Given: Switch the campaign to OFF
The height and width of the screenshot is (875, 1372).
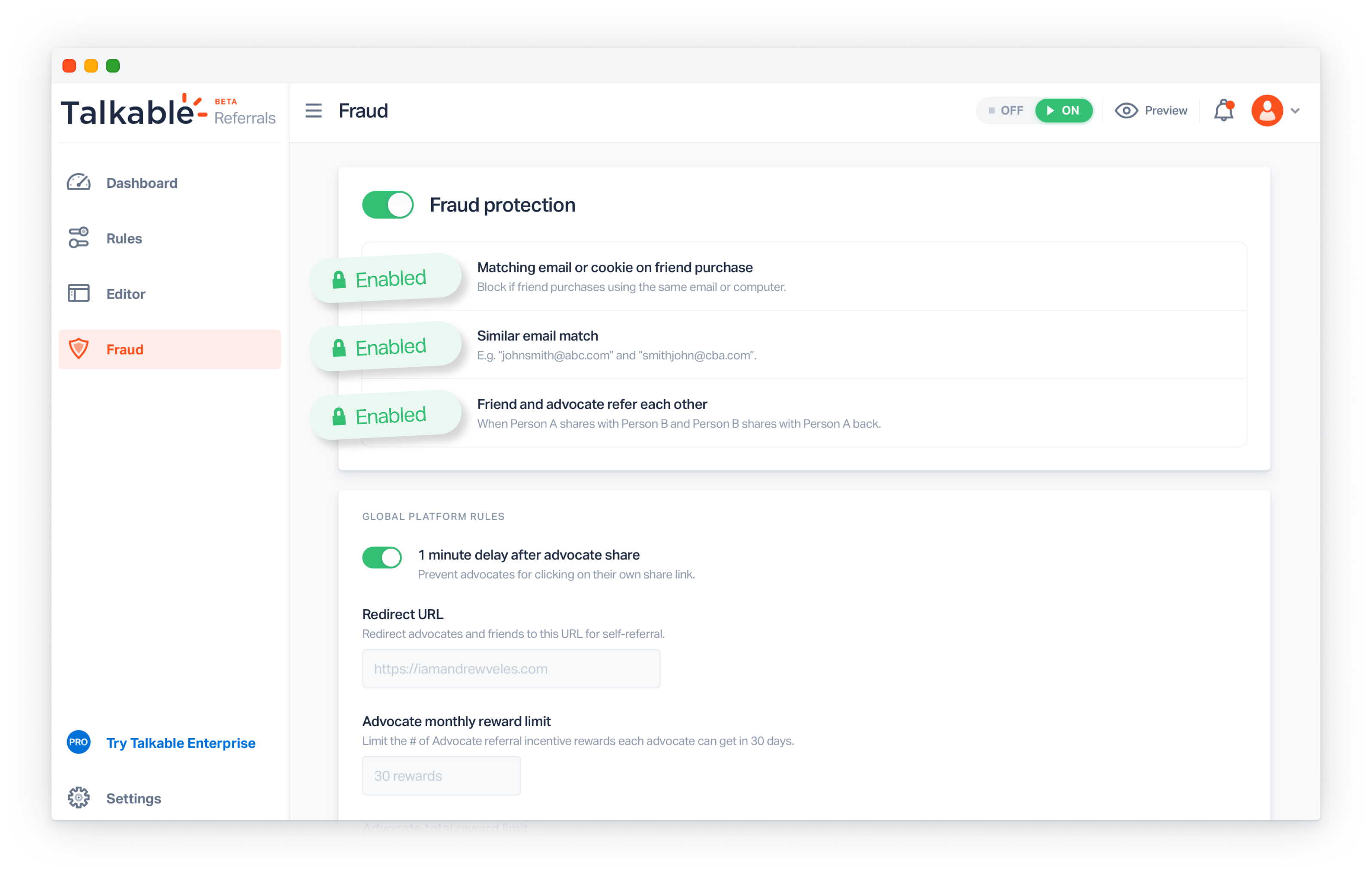Looking at the screenshot, I should tap(1006, 111).
